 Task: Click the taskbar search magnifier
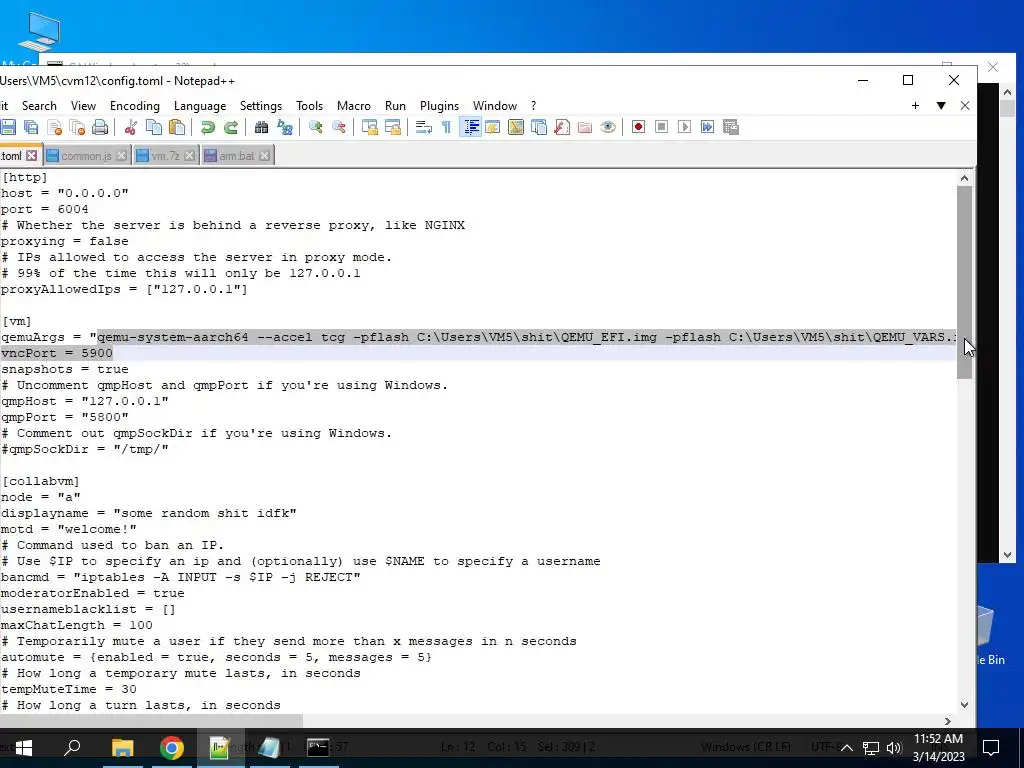tap(72, 746)
